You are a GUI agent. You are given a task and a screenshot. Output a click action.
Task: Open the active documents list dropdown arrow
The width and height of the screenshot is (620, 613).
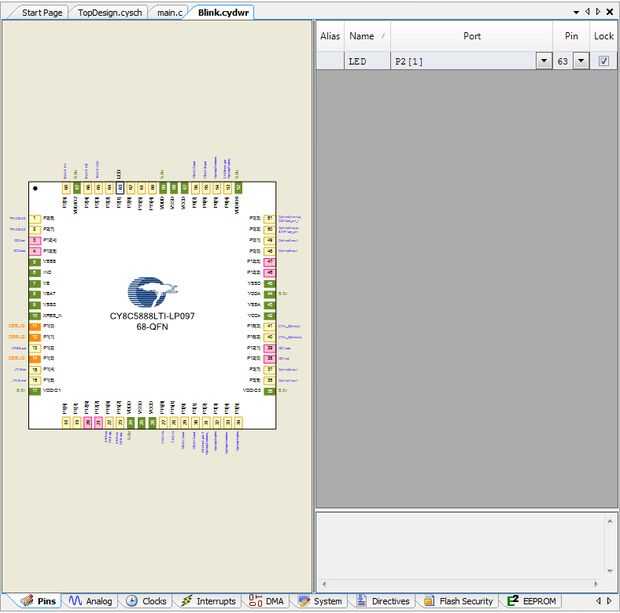(576, 12)
